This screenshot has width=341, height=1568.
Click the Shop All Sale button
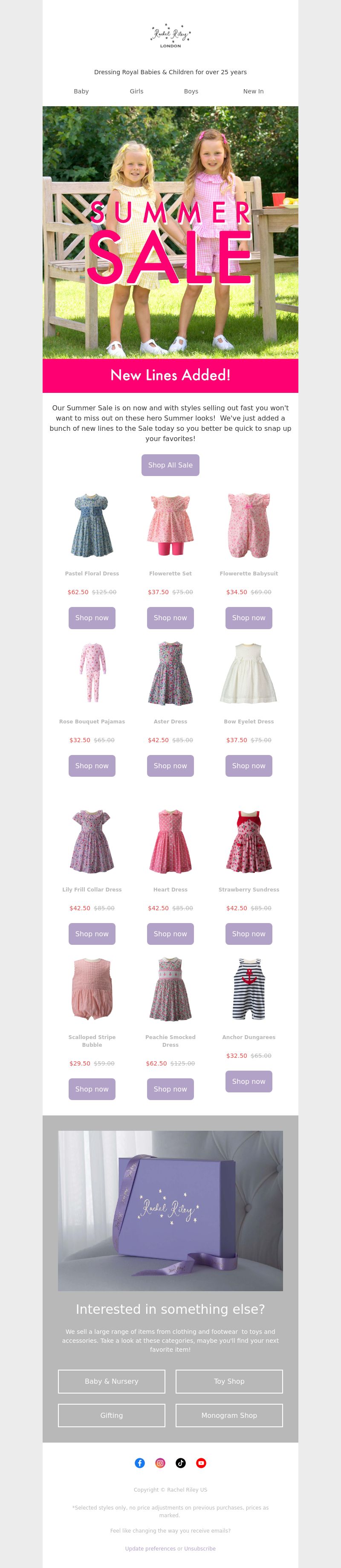(x=170, y=465)
